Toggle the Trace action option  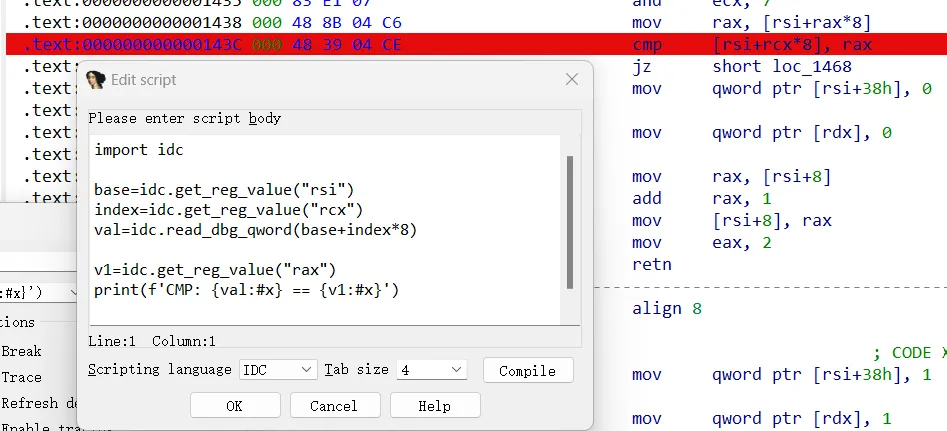point(21,377)
